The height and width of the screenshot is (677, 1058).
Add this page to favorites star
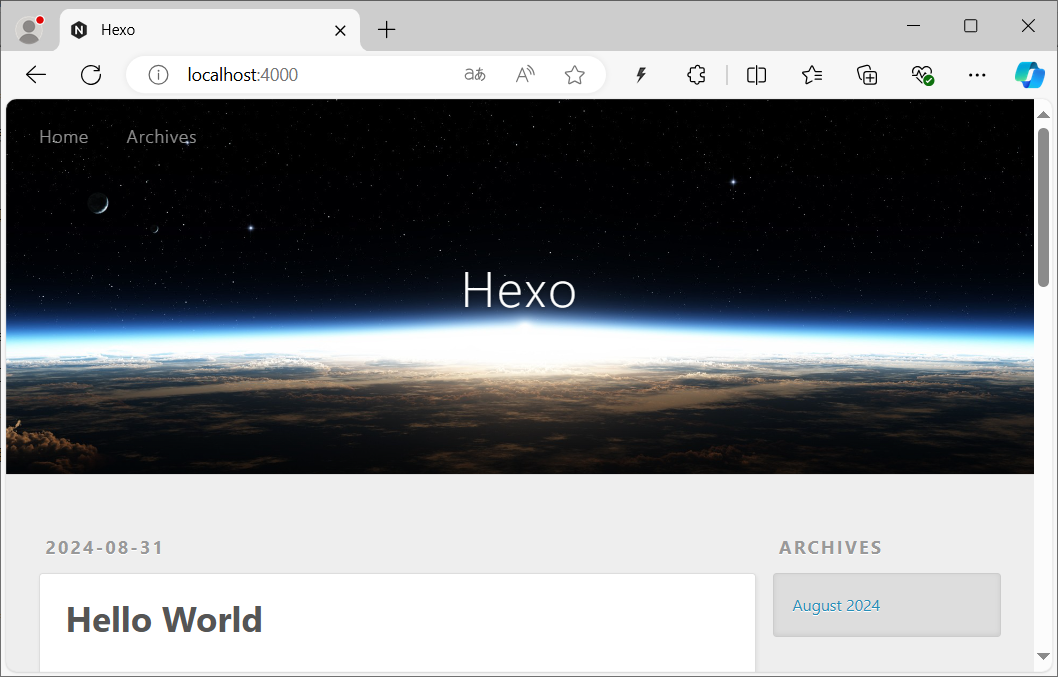point(574,75)
